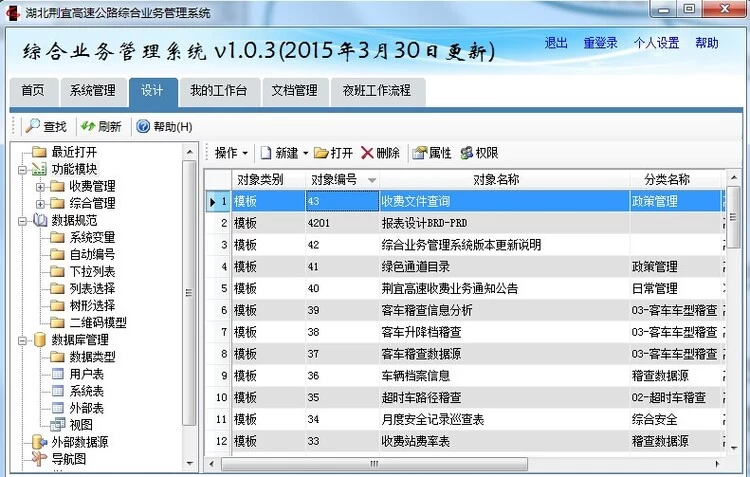Click the 权限 permissions icon
Screen dimensions: 750x477
(x=466, y=153)
